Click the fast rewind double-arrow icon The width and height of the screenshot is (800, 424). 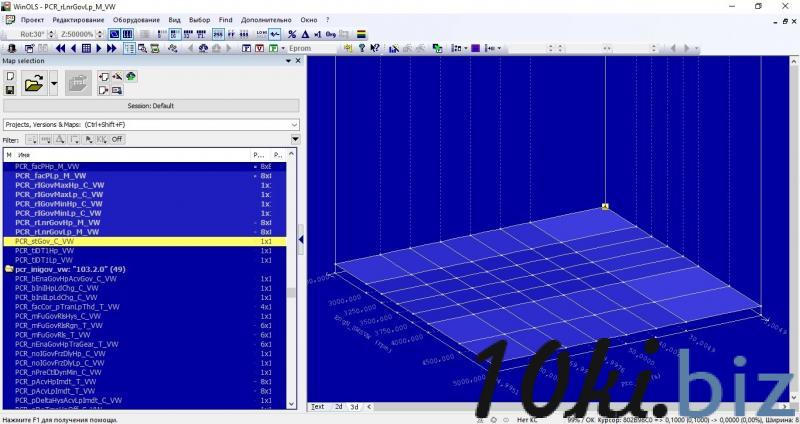tap(61, 48)
